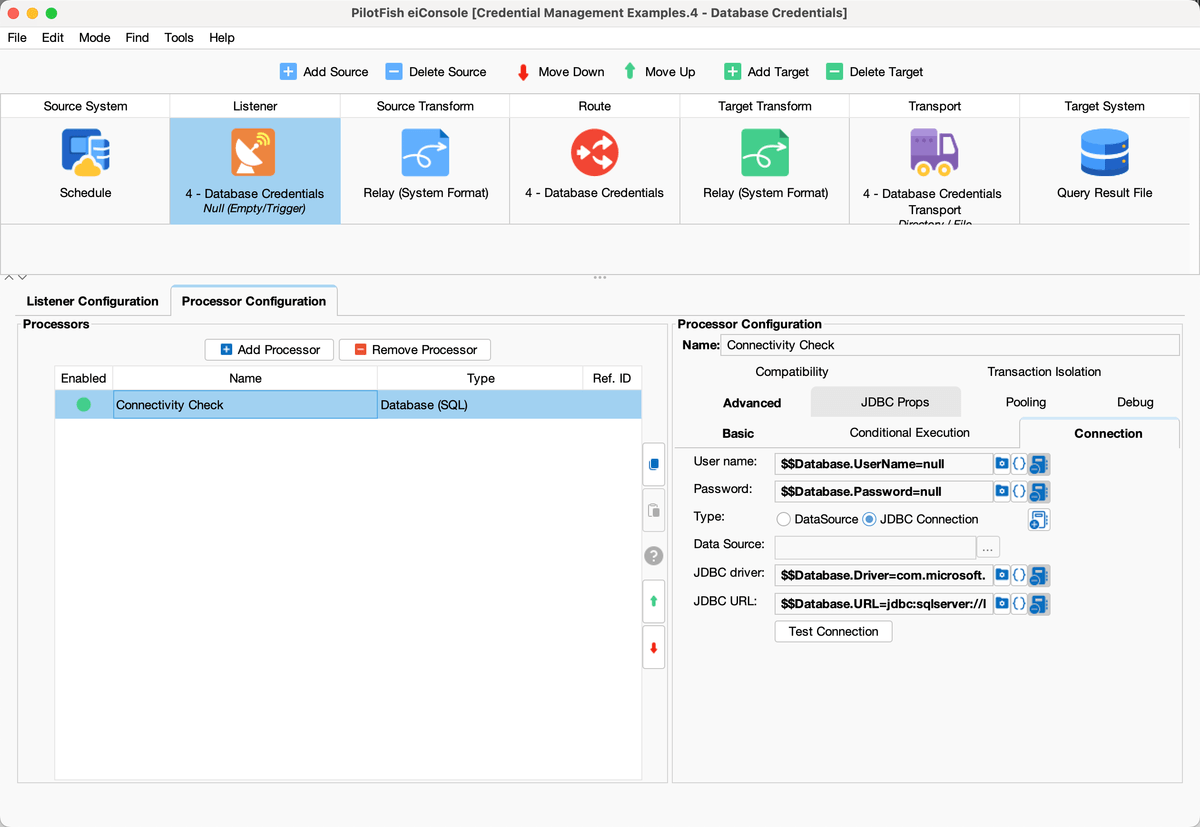Open the JDBC Props tab
This screenshot has width=1200, height=827.
pyautogui.click(x=886, y=402)
